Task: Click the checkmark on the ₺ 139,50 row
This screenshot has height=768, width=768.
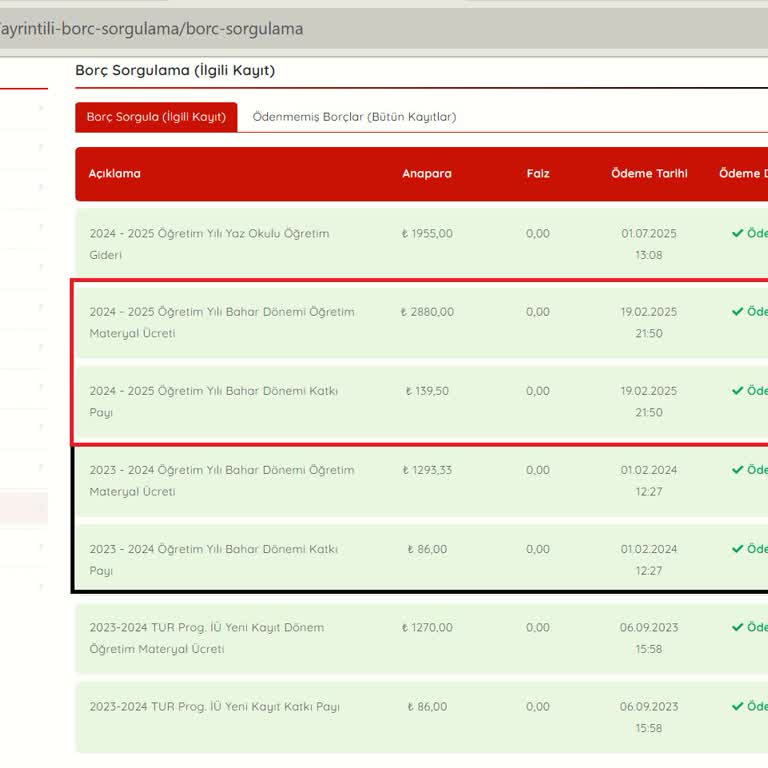Action: [x=738, y=391]
